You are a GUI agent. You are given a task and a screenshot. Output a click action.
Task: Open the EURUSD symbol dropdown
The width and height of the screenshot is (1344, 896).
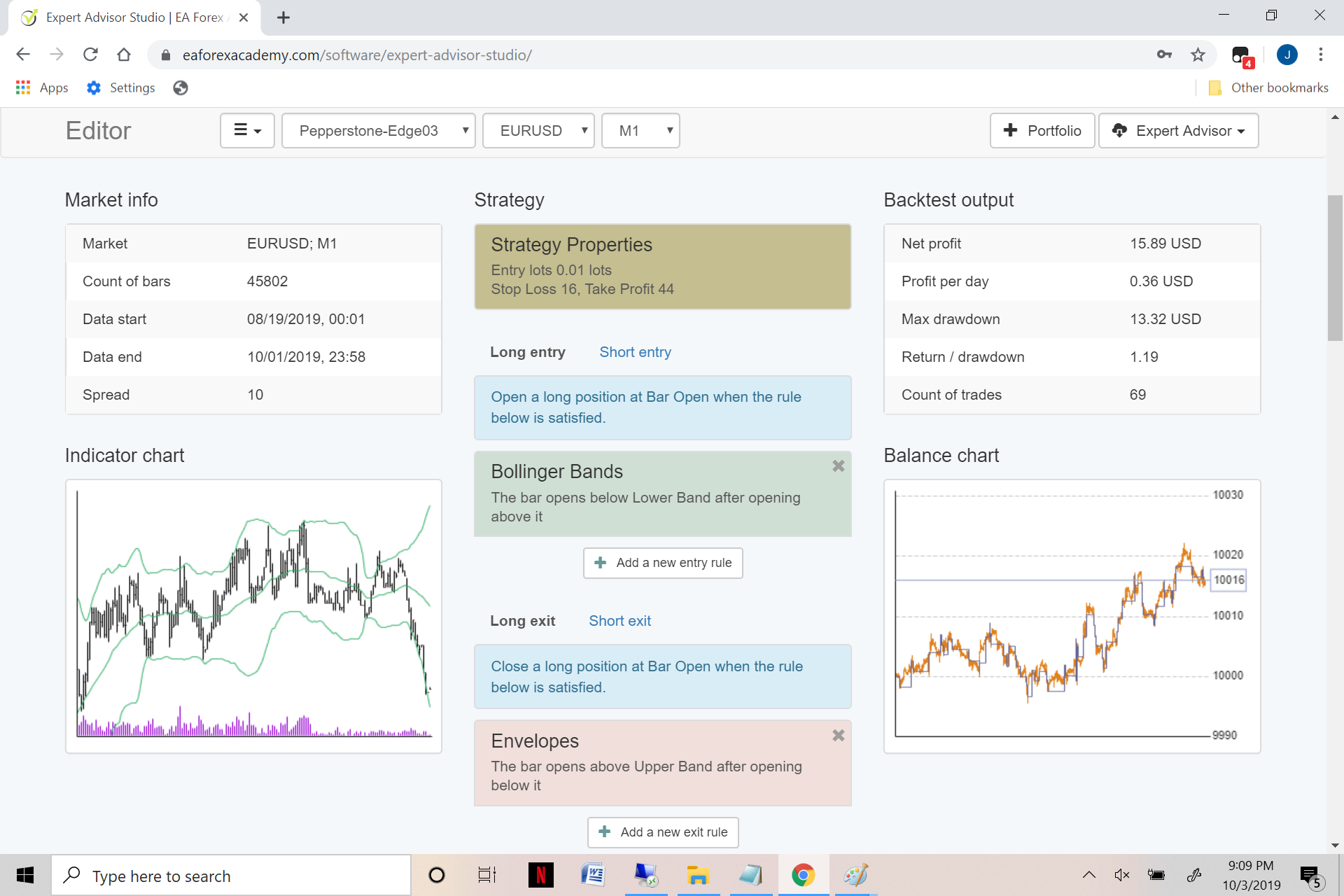tap(539, 131)
